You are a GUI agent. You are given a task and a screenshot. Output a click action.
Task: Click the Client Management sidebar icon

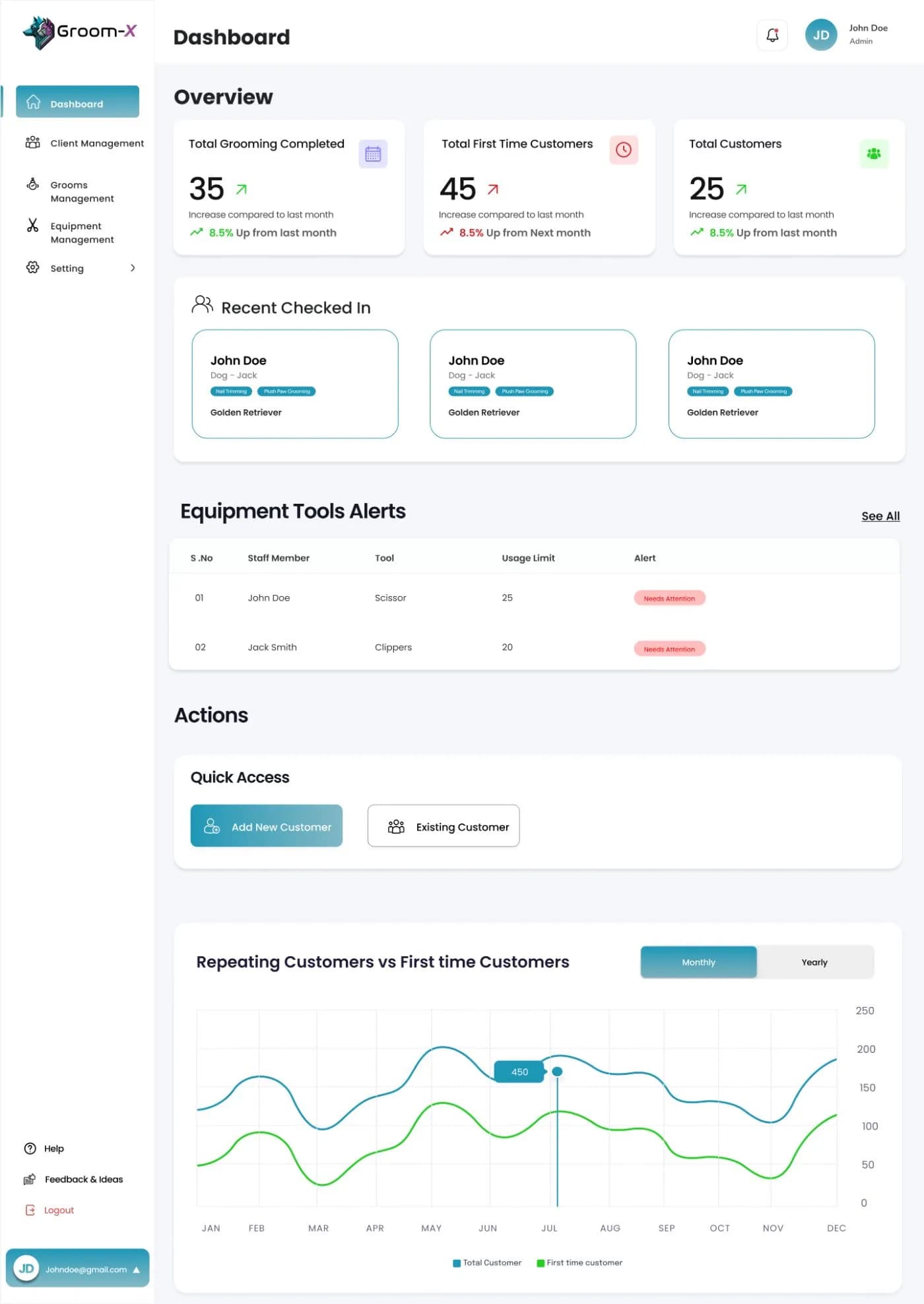(x=32, y=143)
